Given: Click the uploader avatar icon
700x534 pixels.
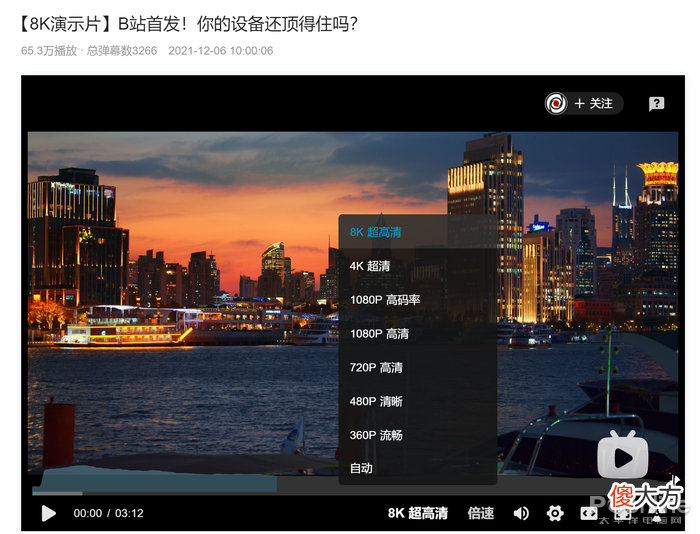Looking at the screenshot, I should pyautogui.click(x=556, y=104).
